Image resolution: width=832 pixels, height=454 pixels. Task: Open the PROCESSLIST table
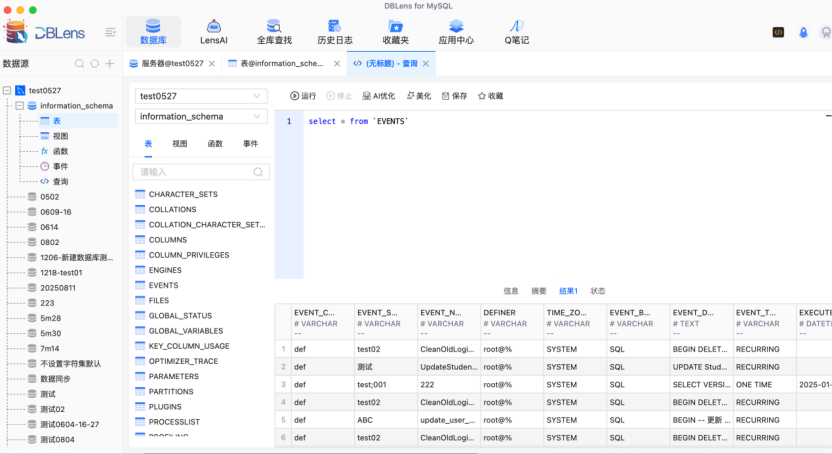(x=174, y=422)
